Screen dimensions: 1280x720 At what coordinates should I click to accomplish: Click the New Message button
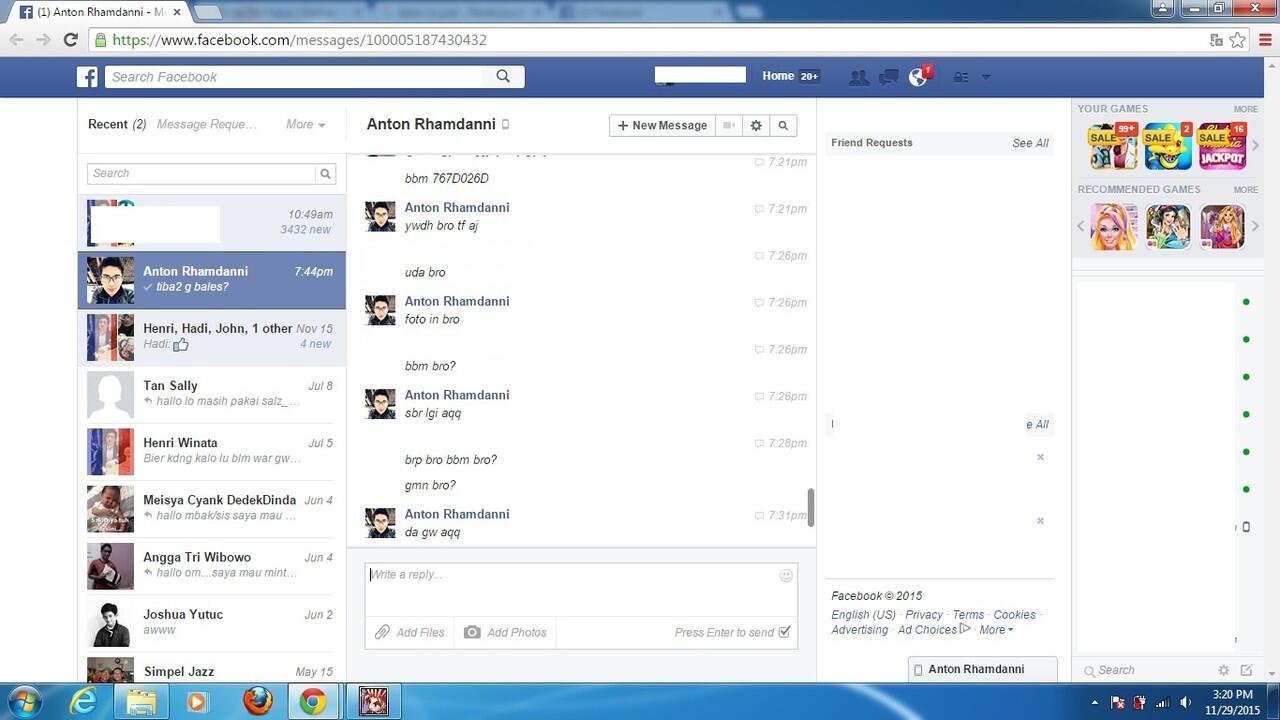point(662,125)
